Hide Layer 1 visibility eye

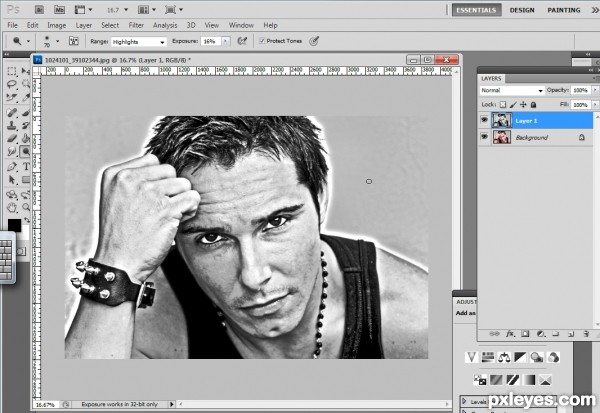pos(484,120)
